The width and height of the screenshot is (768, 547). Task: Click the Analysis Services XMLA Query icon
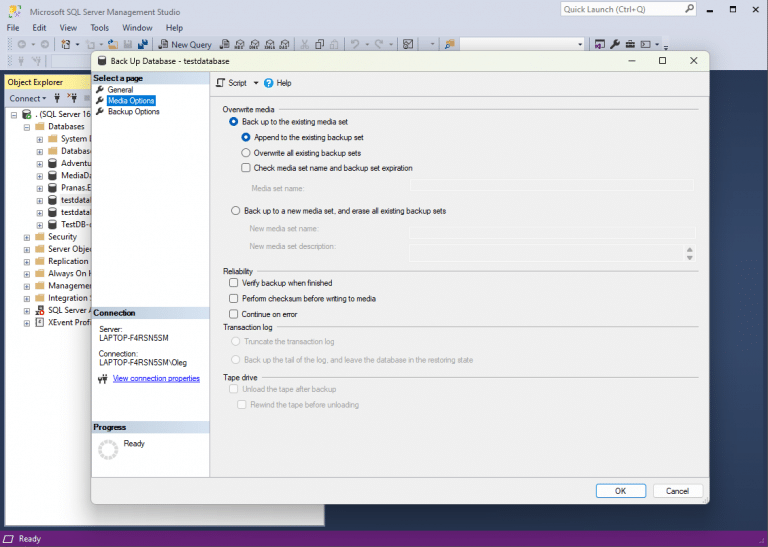click(x=269, y=45)
